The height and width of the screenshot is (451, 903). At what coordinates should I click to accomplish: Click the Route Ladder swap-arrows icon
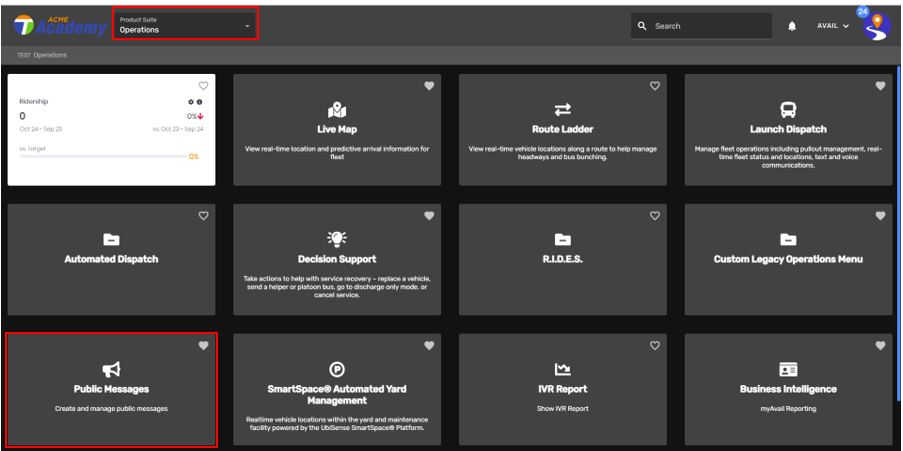point(563,110)
